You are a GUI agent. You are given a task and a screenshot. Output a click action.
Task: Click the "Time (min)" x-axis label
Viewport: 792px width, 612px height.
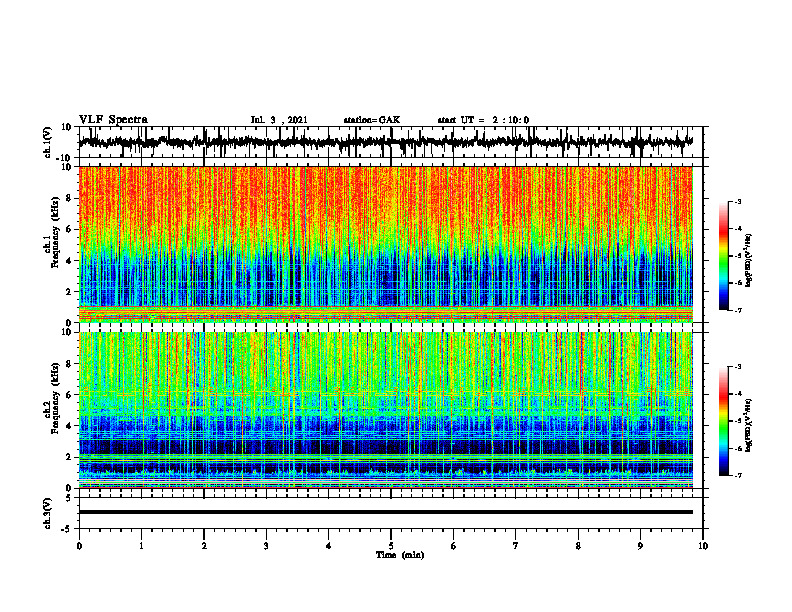400,555
